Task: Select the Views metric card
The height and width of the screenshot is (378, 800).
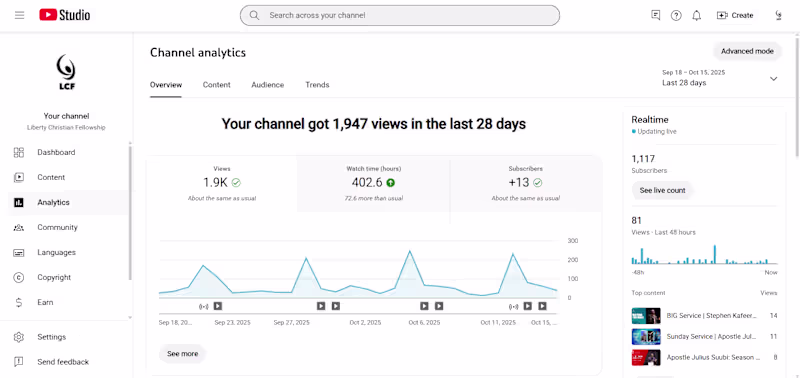Action: click(x=222, y=184)
